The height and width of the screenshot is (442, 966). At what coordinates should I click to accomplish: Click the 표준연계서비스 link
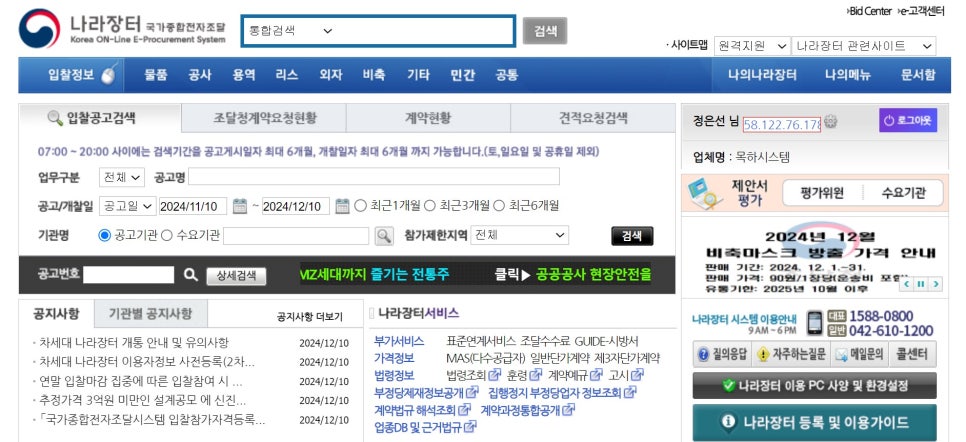click(x=482, y=341)
